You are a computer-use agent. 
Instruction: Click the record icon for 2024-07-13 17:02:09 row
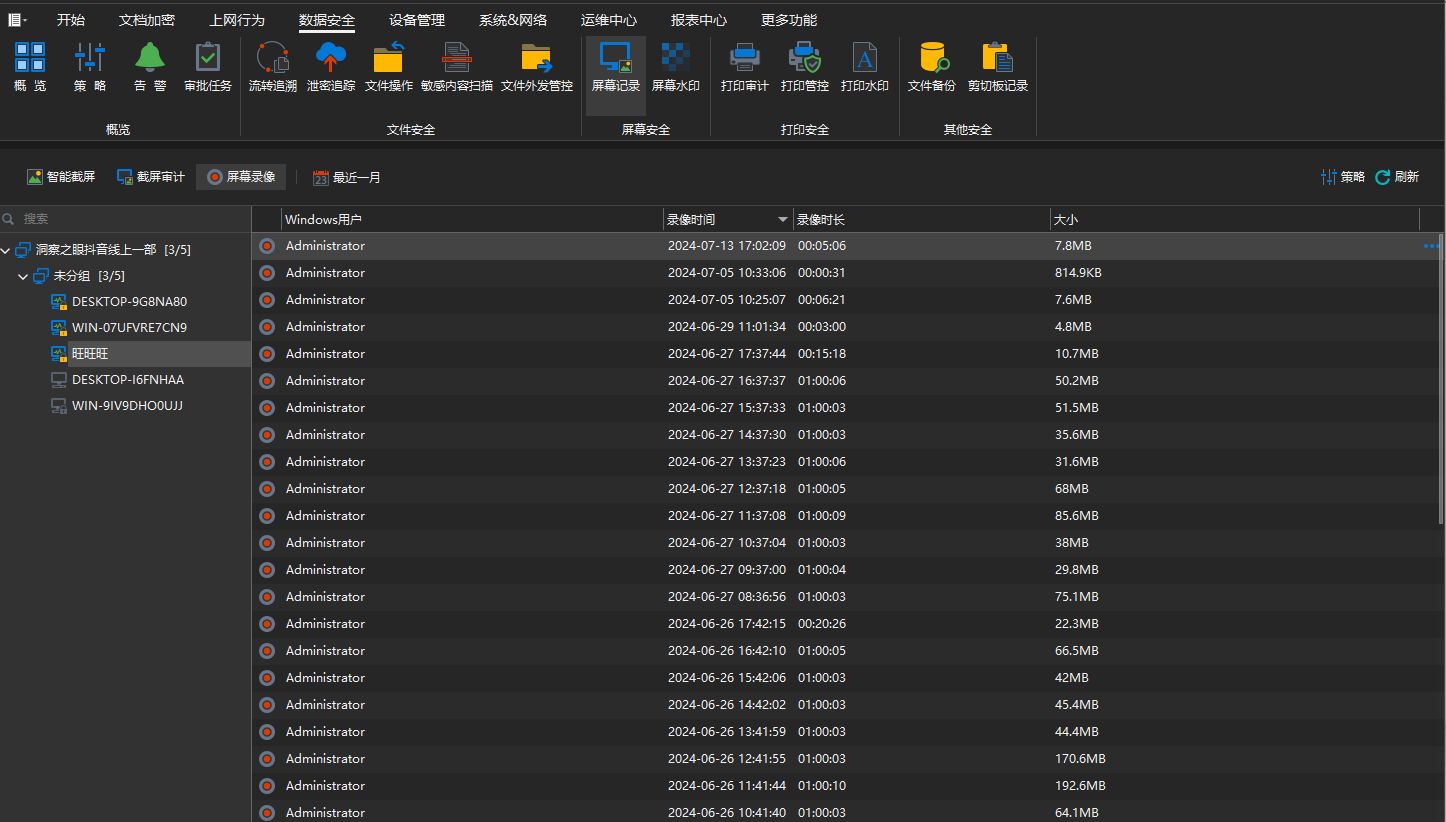(x=267, y=246)
